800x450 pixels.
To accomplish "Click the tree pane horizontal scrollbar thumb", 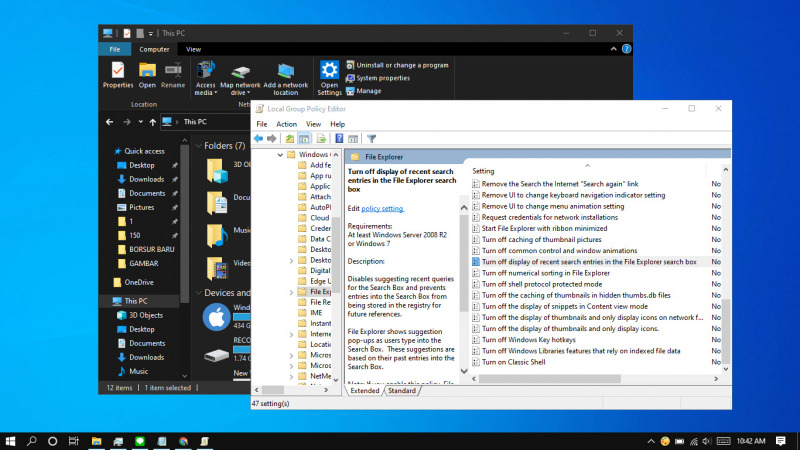I will pos(273,390).
